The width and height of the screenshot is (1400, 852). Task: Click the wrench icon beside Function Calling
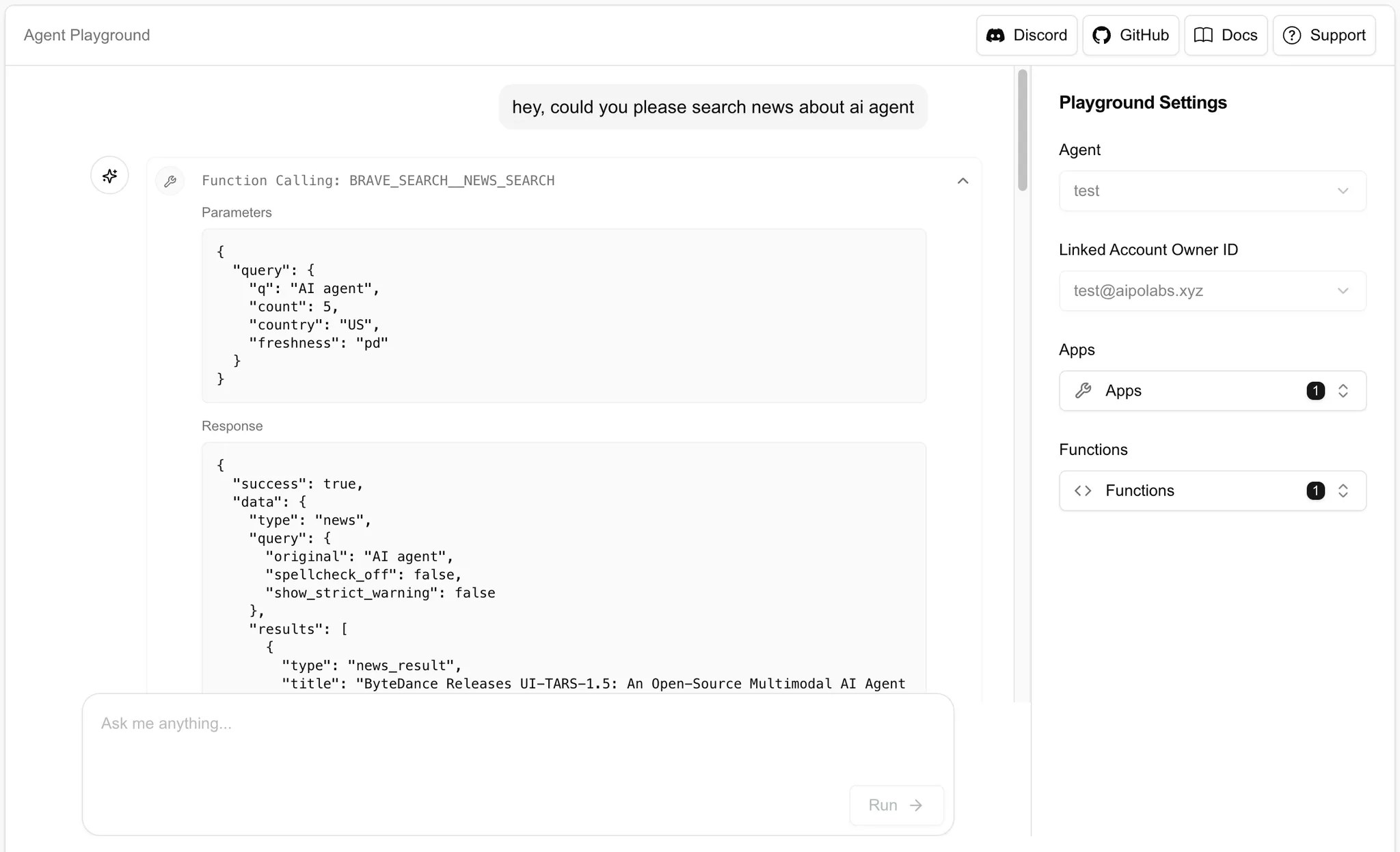[170, 181]
